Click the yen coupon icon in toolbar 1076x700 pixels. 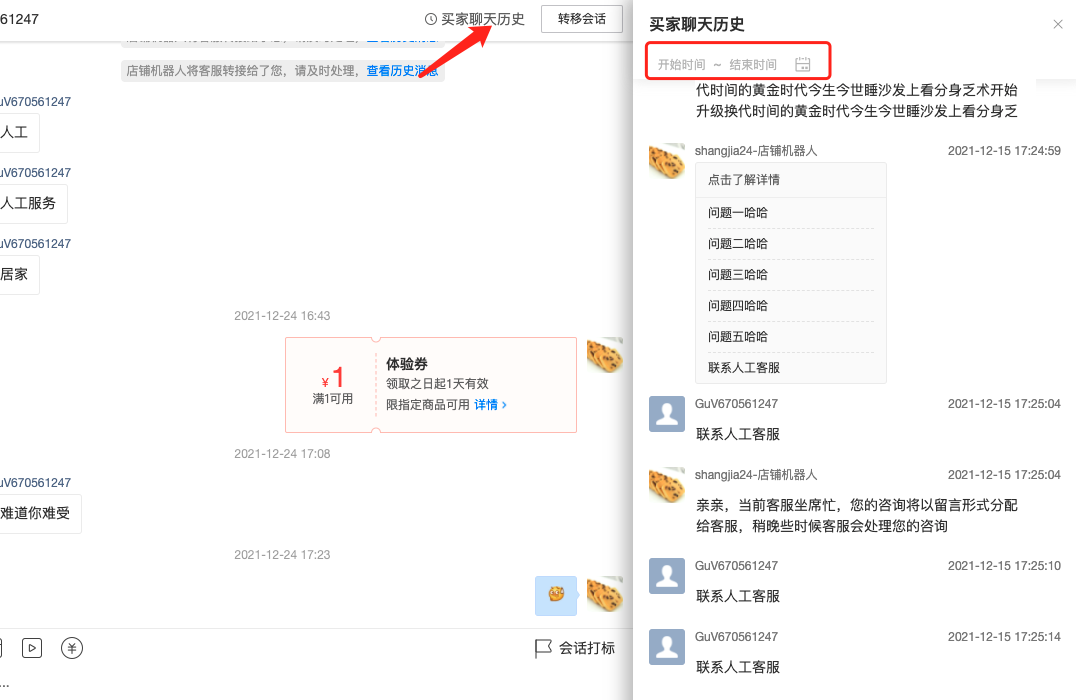coord(72,648)
